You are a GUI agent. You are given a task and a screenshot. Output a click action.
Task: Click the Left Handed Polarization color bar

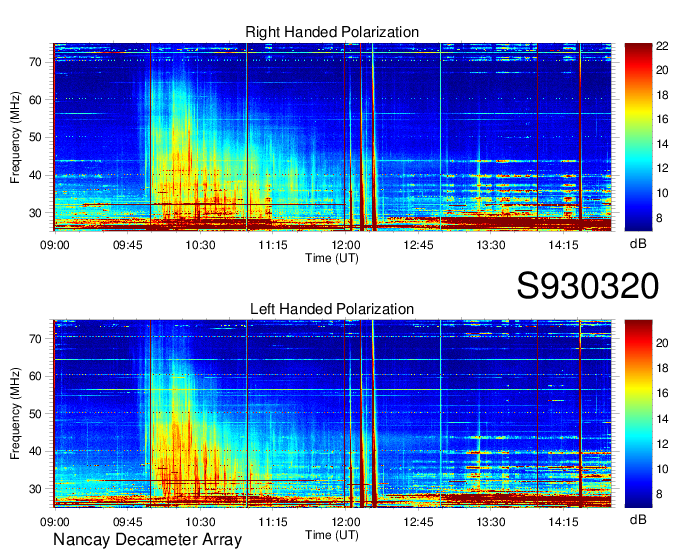tap(638, 414)
